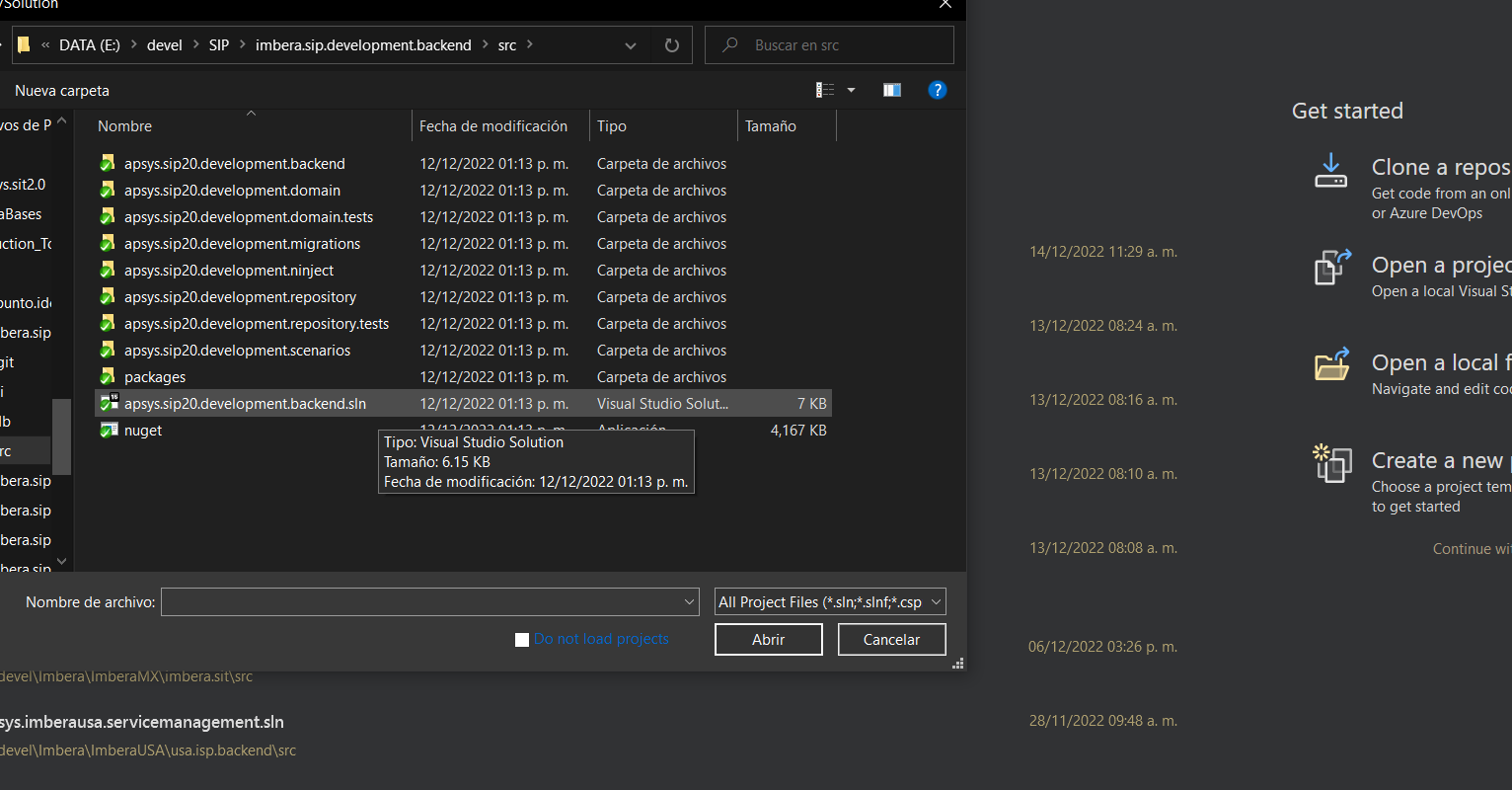Click the Open a project icon
Image resolution: width=1512 pixels, height=790 pixels.
(1331, 268)
